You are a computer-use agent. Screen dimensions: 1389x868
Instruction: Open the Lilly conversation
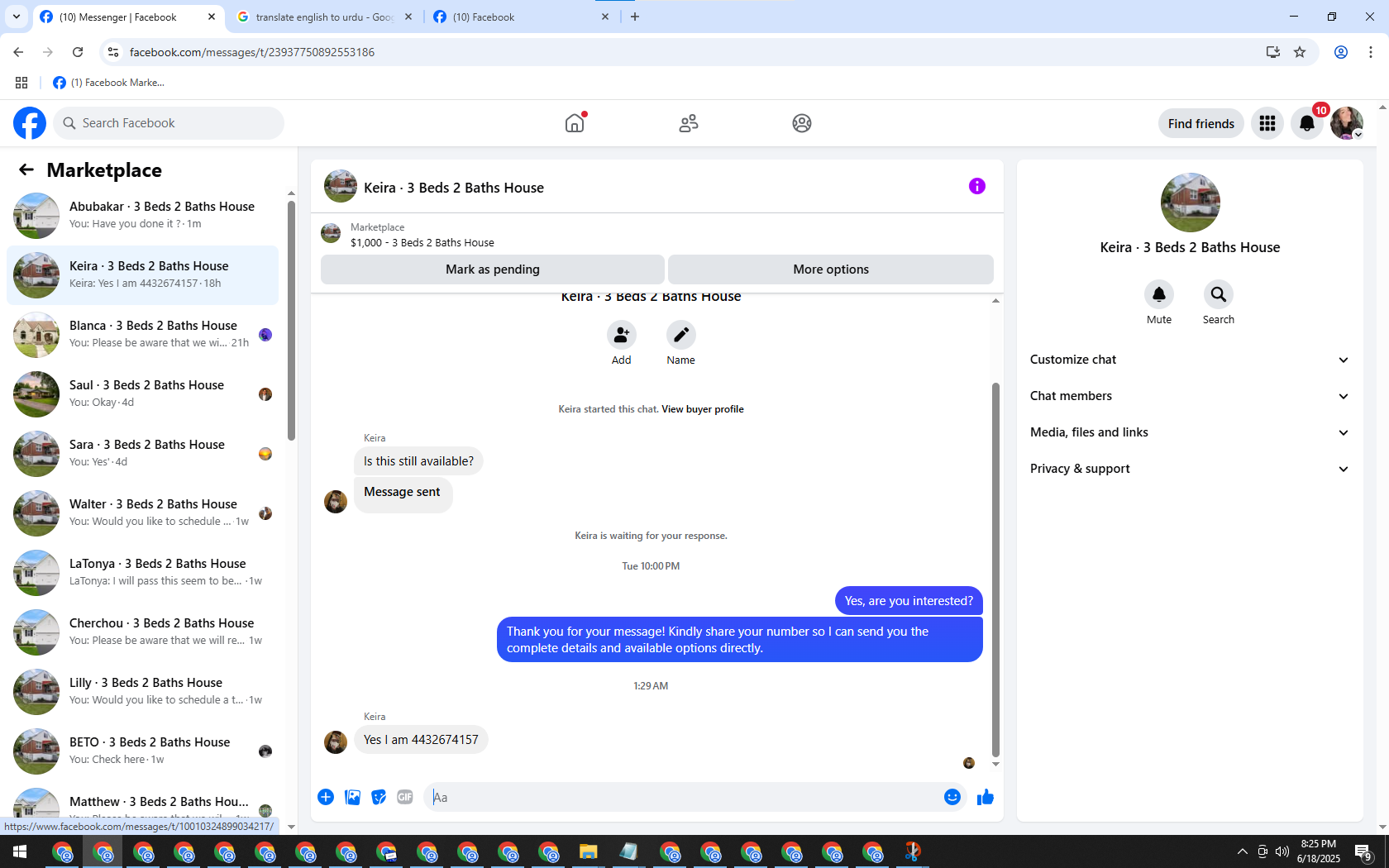(x=142, y=691)
